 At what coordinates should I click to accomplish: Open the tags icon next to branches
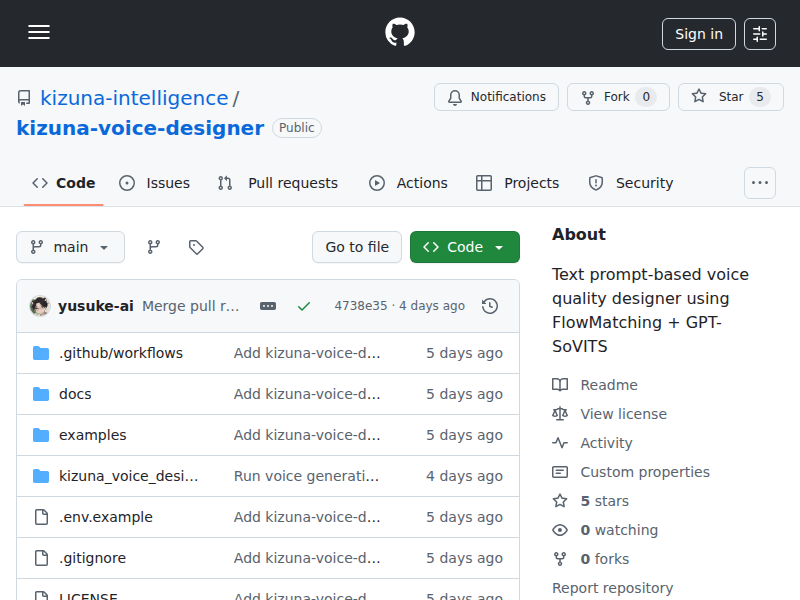(196, 246)
